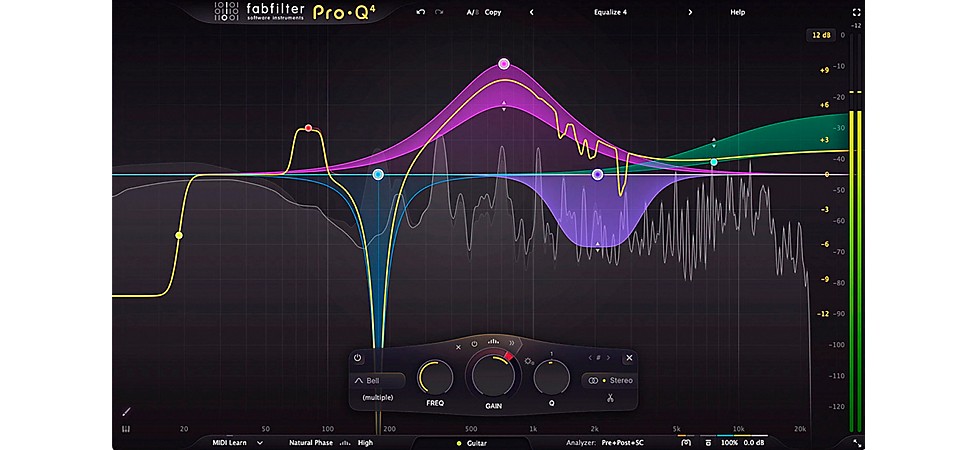
Task: Switch between A/B states
Action: tap(472, 12)
